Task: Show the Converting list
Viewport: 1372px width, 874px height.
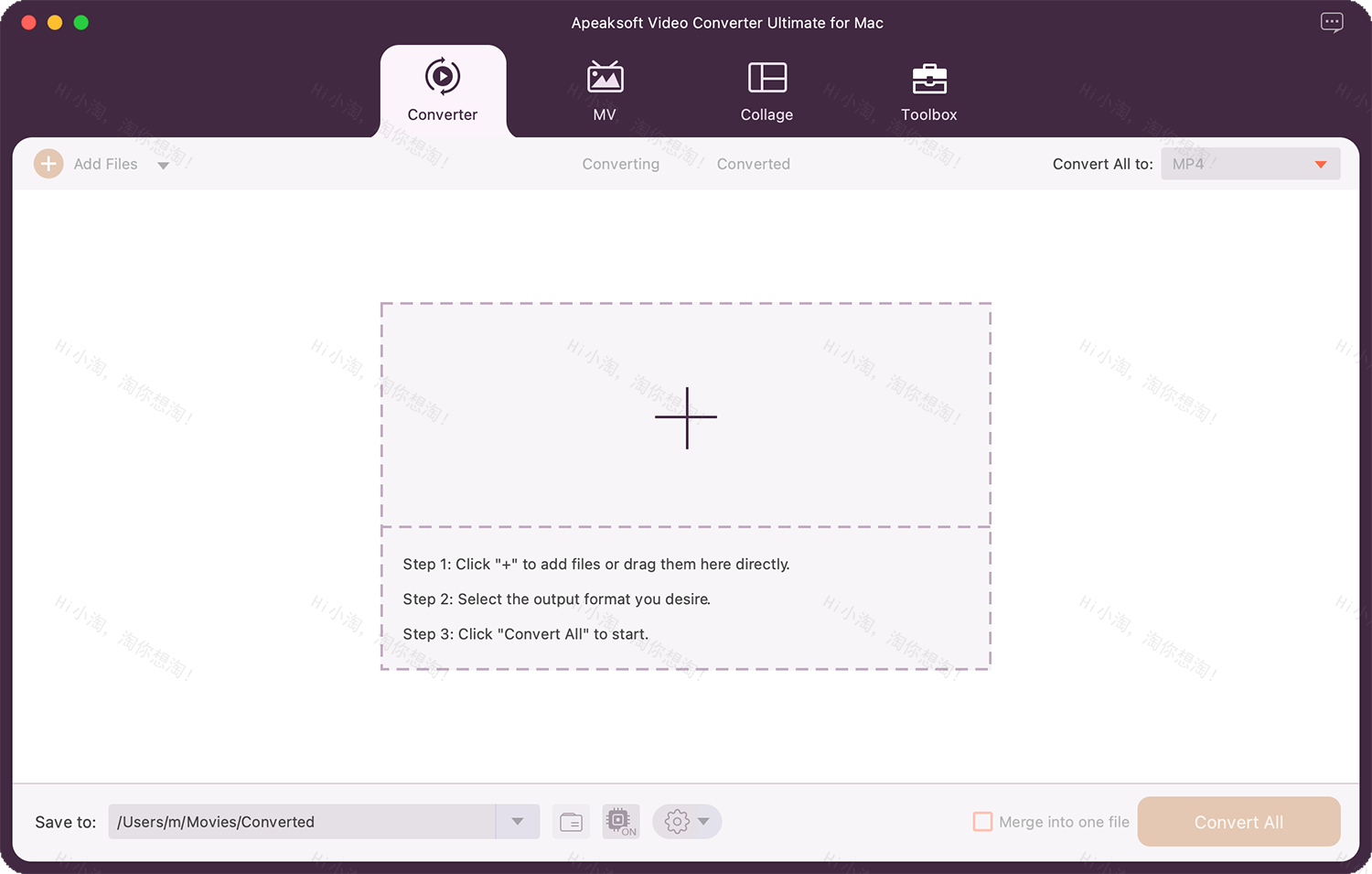Action: coord(620,164)
